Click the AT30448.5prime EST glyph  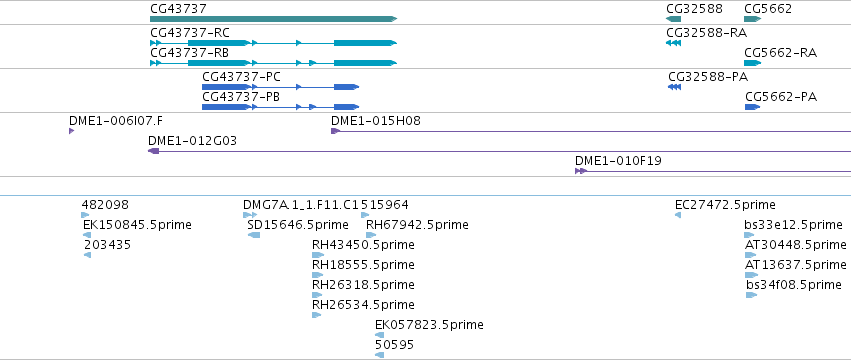click(752, 255)
